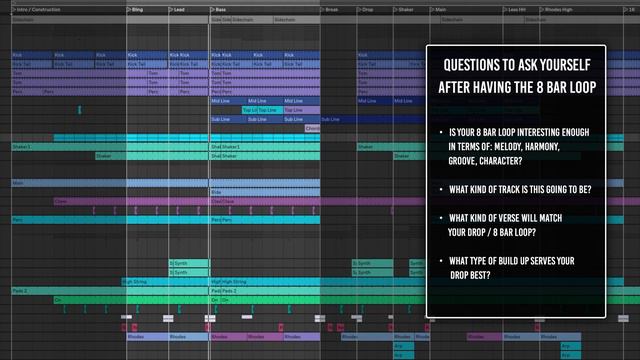Select the first Rhodes clip at Bling locator
This screenshot has height=360, width=640.
tap(147, 337)
